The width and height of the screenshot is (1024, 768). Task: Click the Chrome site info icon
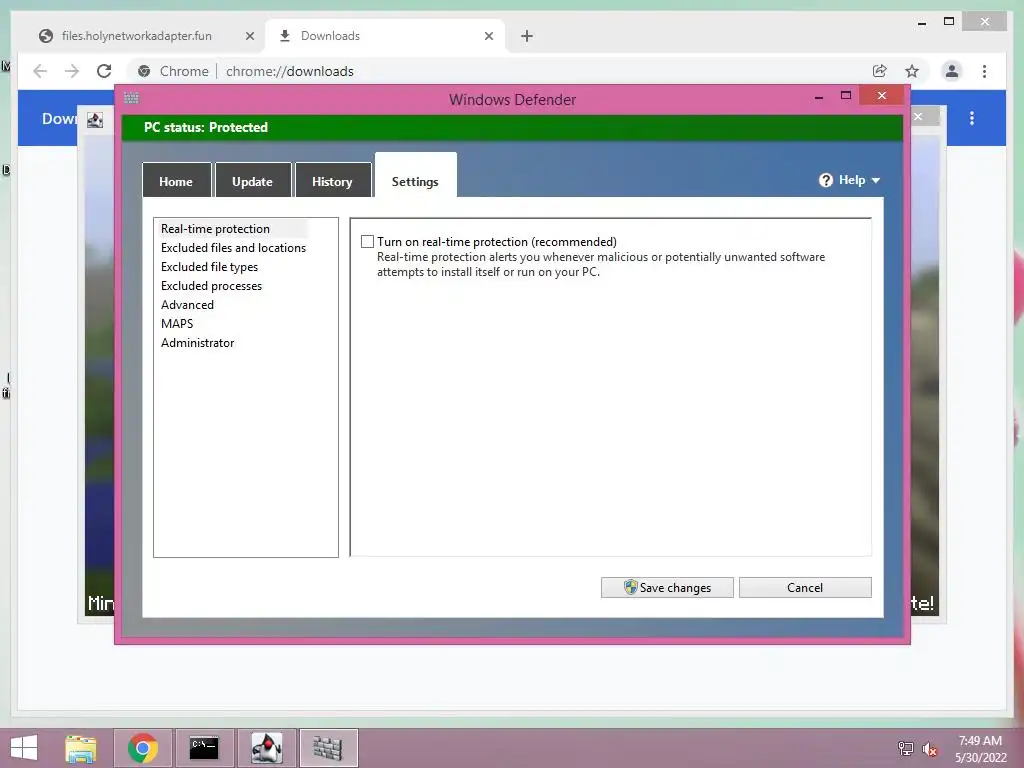pos(144,71)
